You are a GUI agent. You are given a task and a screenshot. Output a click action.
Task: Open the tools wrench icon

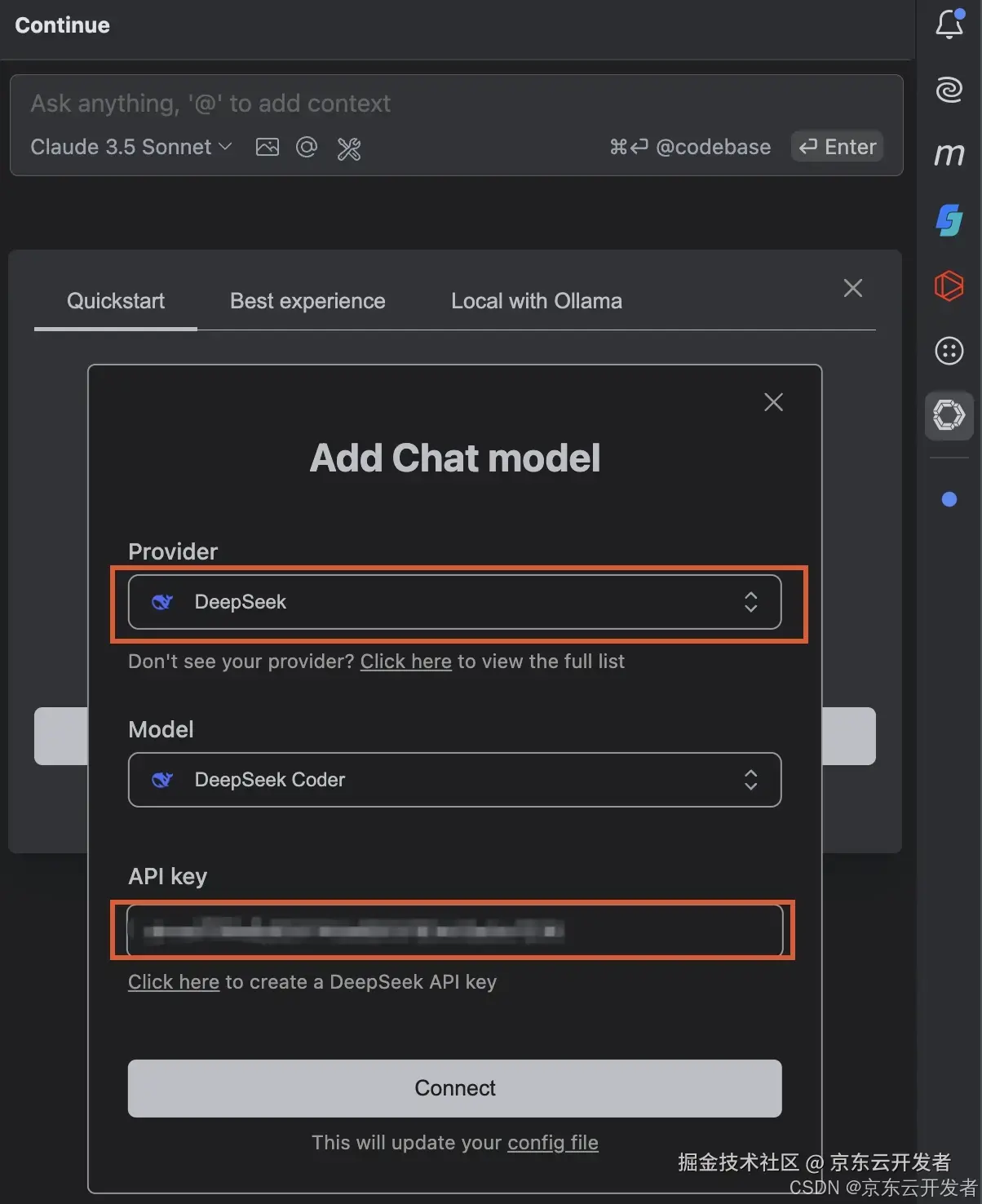tap(349, 148)
